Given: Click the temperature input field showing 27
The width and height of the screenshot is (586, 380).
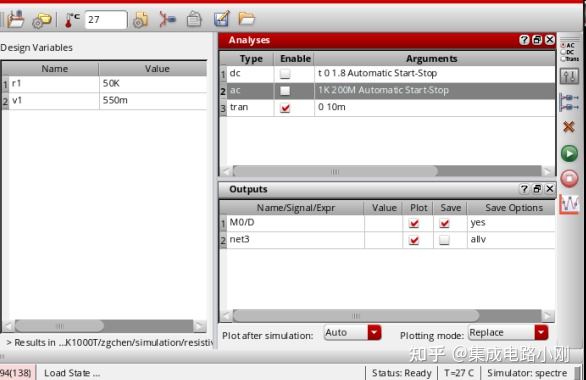Looking at the screenshot, I should coord(106,19).
